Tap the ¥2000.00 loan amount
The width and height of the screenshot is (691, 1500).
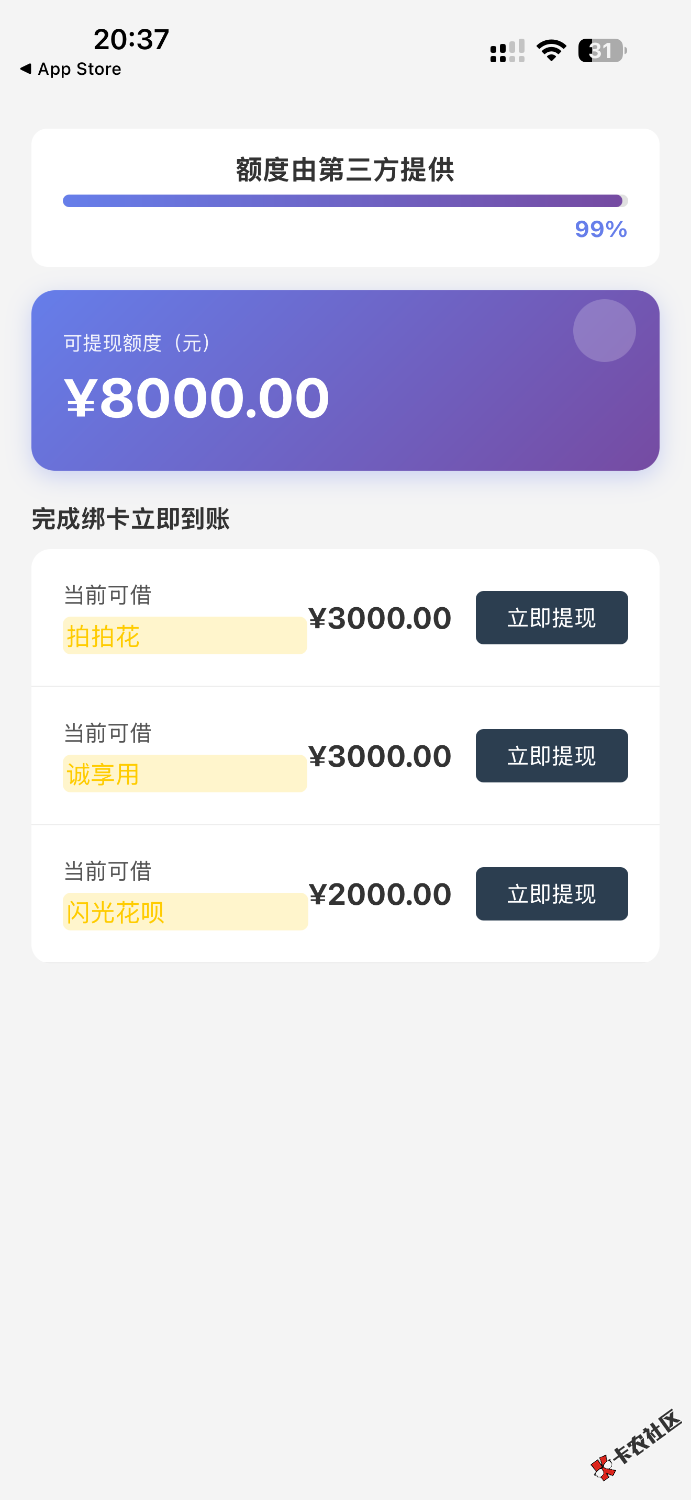tap(380, 894)
